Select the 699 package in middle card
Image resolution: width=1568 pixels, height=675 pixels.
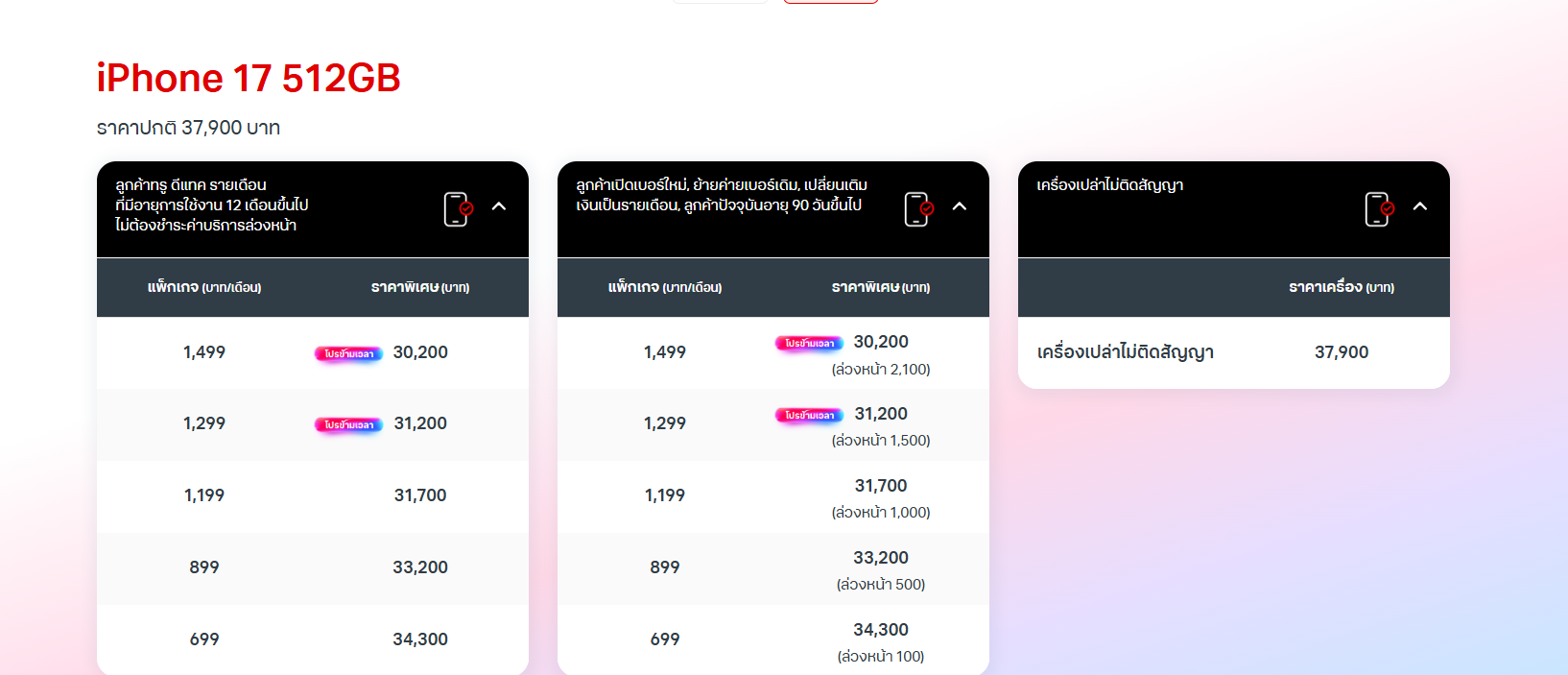665,639
